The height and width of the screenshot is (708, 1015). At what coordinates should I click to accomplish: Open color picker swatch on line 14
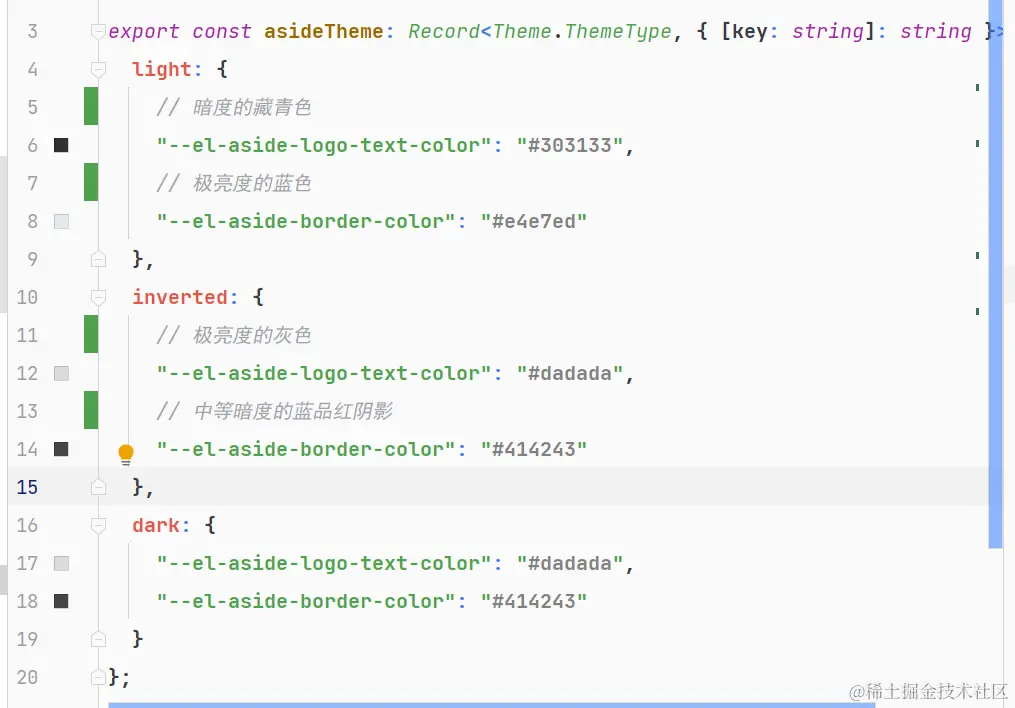pos(61,449)
